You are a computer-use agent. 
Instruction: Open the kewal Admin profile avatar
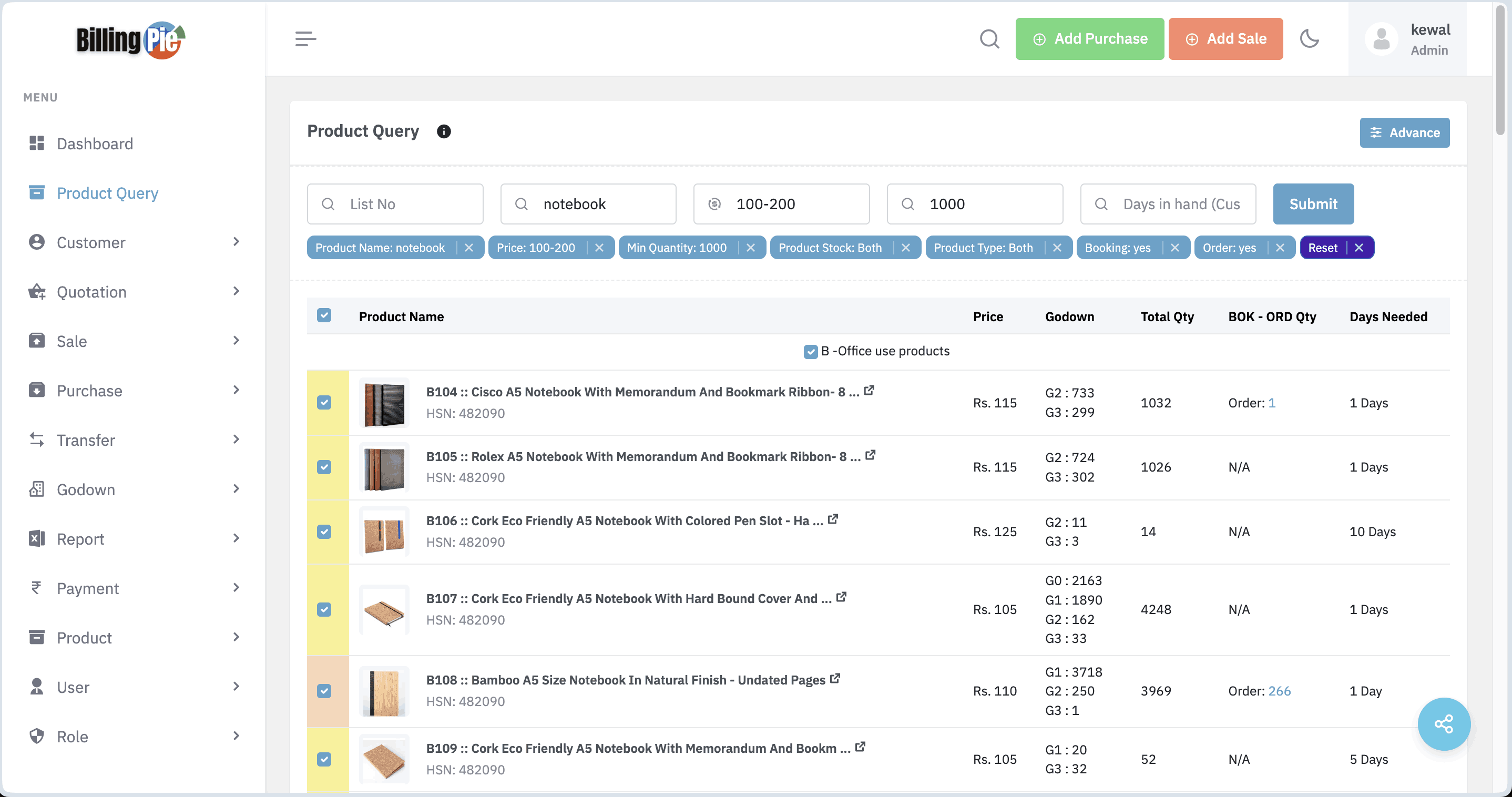tap(1381, 39)
